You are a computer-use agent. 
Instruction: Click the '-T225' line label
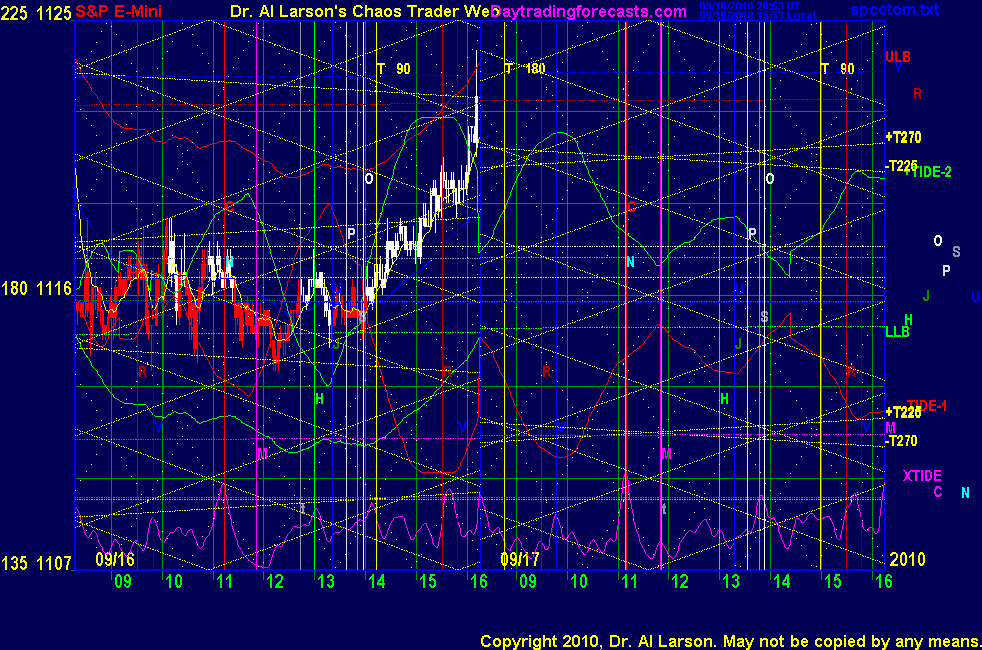point(901,166)
